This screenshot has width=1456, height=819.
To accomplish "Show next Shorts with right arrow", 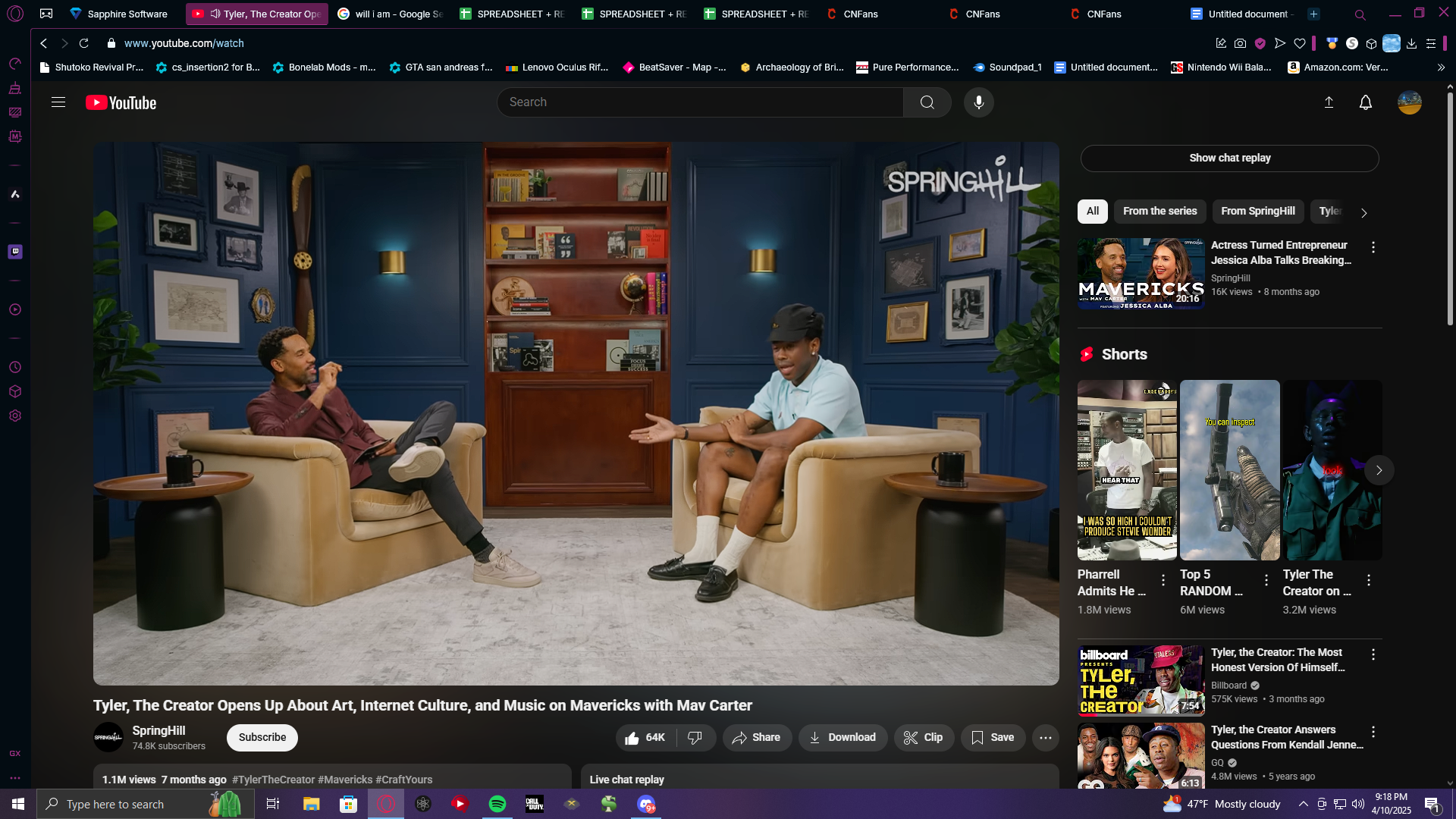I will tap(1379, 470).
